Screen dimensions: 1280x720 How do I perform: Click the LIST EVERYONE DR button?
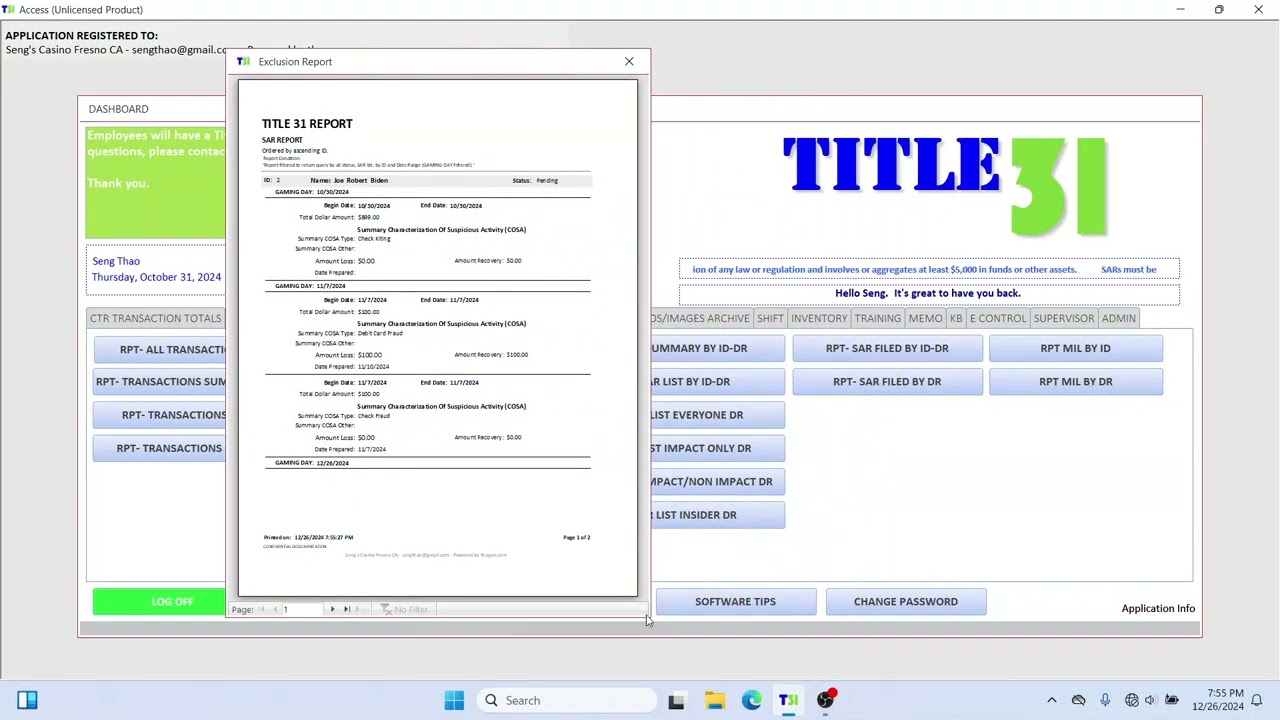click(717, 415)
